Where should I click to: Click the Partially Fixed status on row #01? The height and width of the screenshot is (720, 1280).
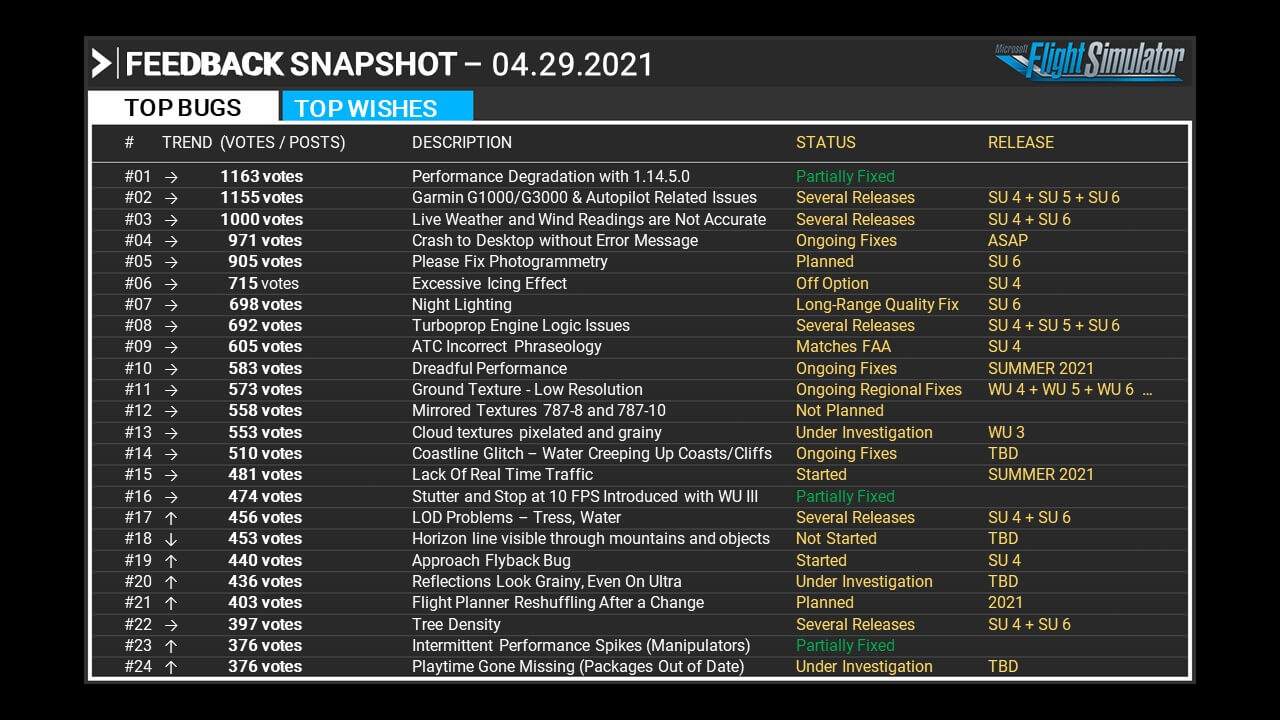point(844,177)
